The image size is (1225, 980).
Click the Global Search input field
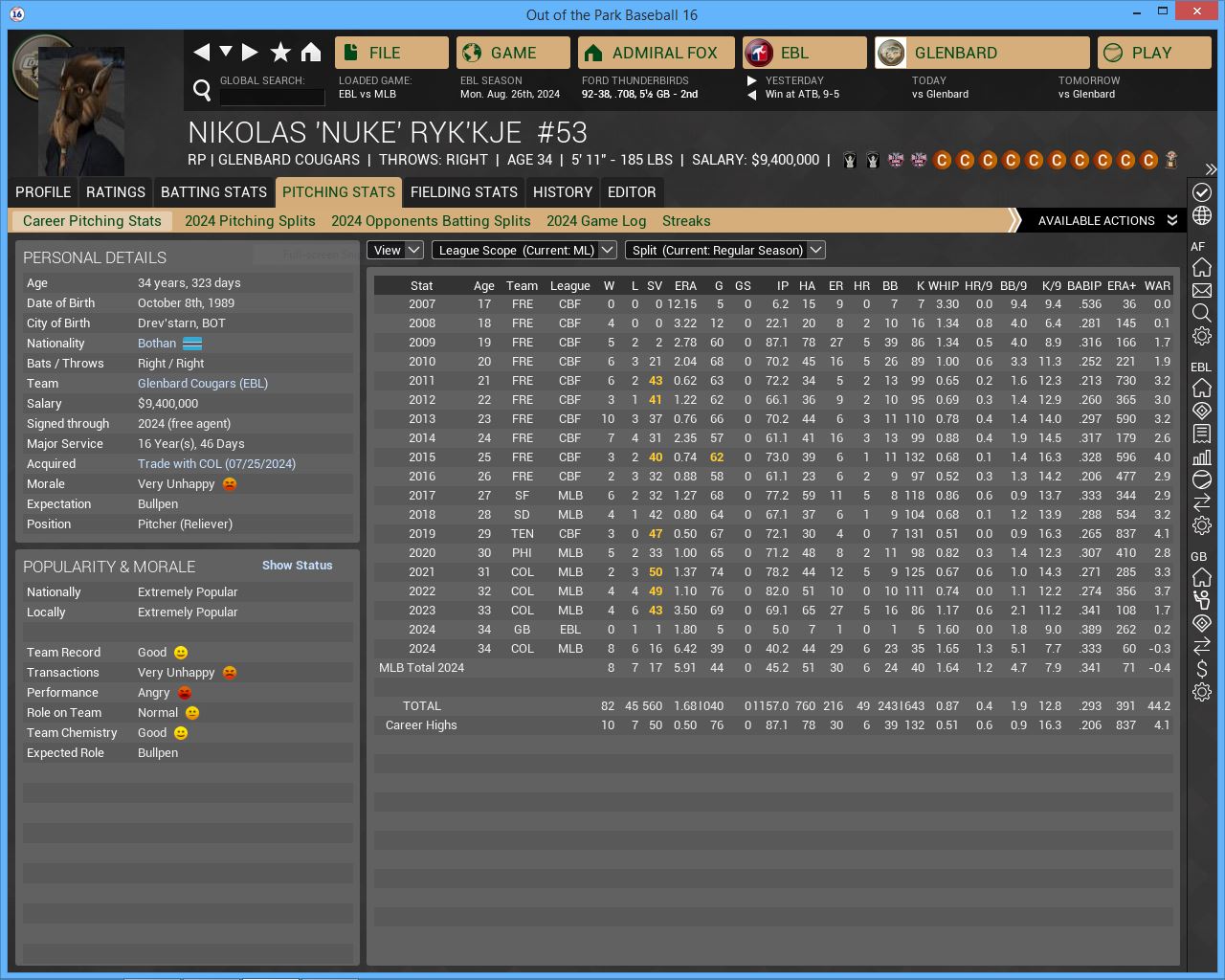273,97
